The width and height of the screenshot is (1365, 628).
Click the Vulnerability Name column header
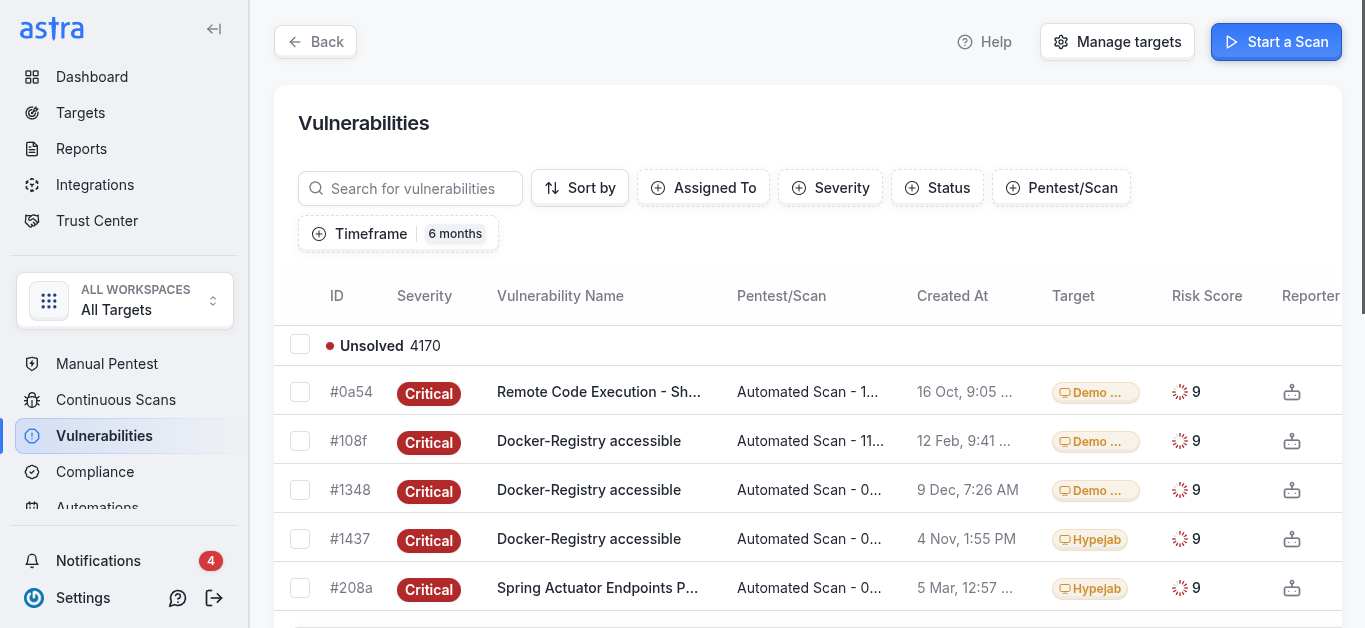pos(560,296)
